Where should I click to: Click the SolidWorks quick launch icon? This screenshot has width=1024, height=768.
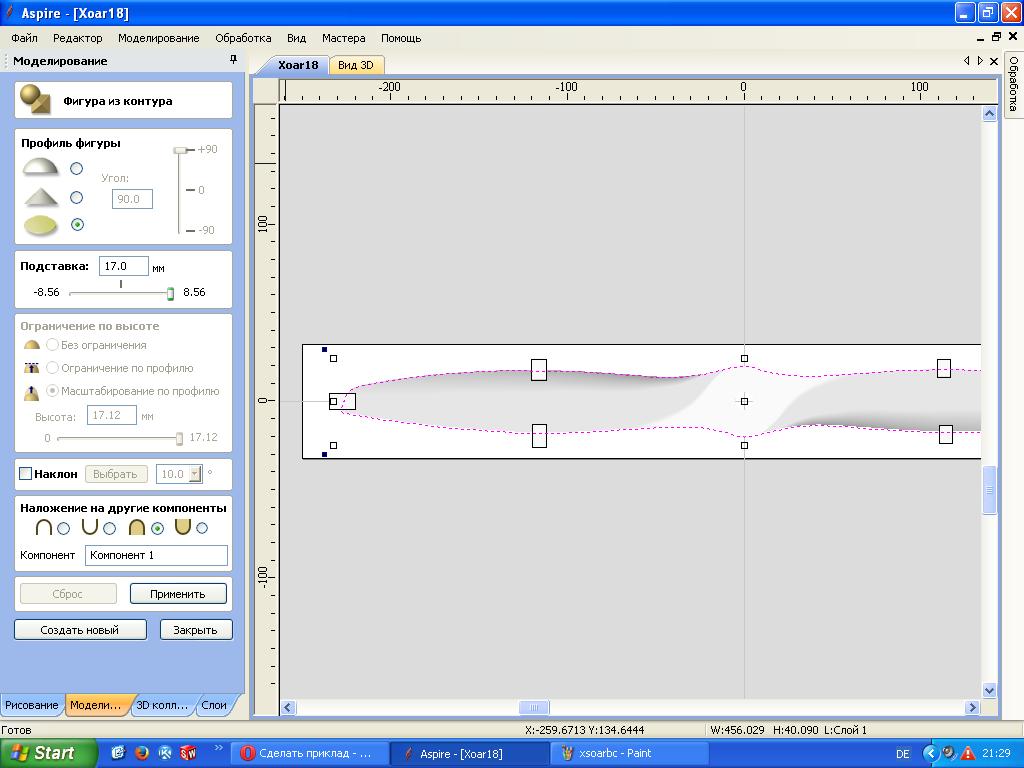pos(188,753)
